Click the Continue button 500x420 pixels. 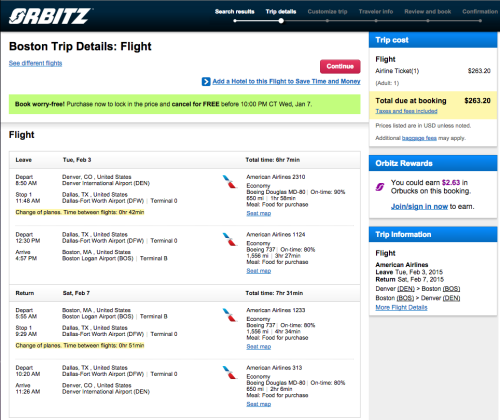coord(340,66)
